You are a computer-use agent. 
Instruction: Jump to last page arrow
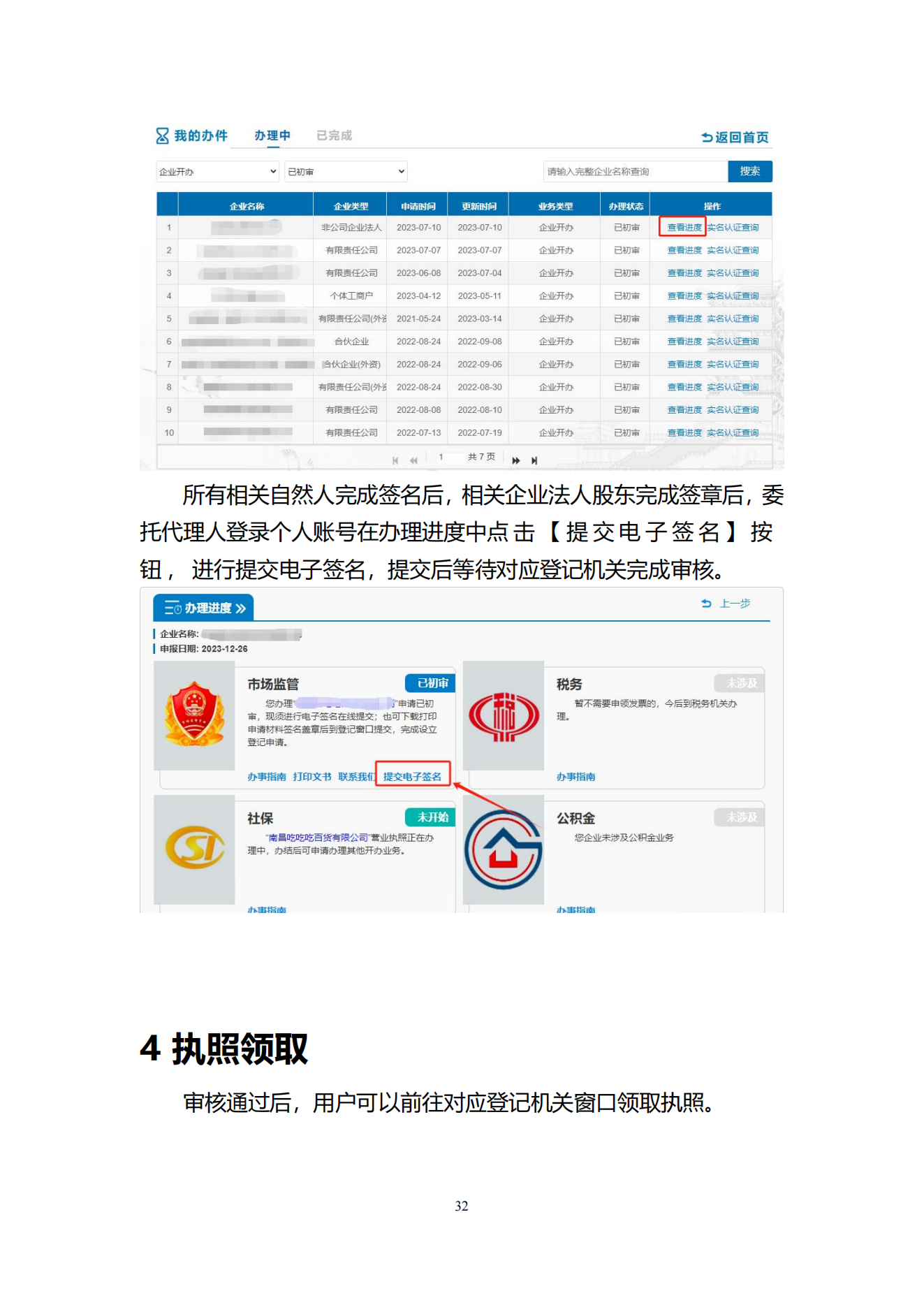coord(534,460)
